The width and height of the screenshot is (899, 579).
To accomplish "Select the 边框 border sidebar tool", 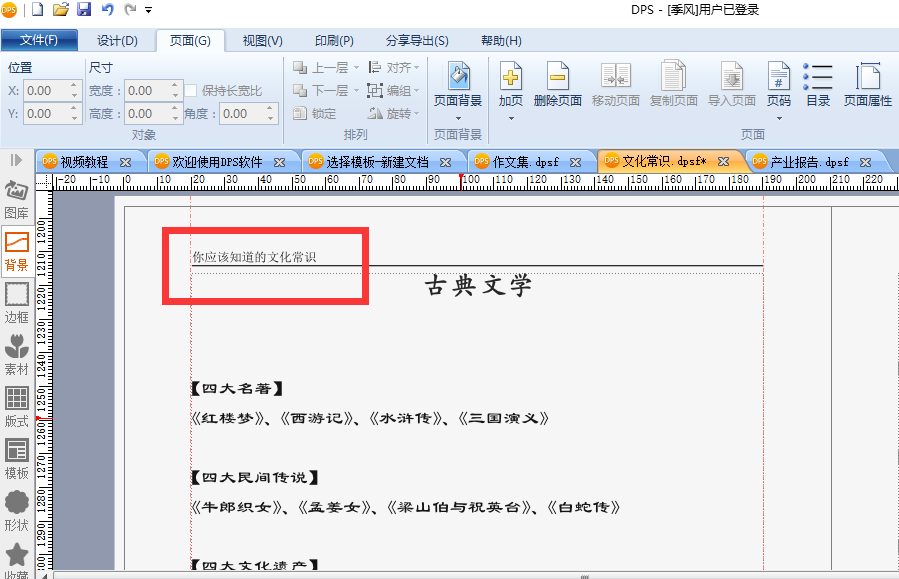I will point(17,304).
